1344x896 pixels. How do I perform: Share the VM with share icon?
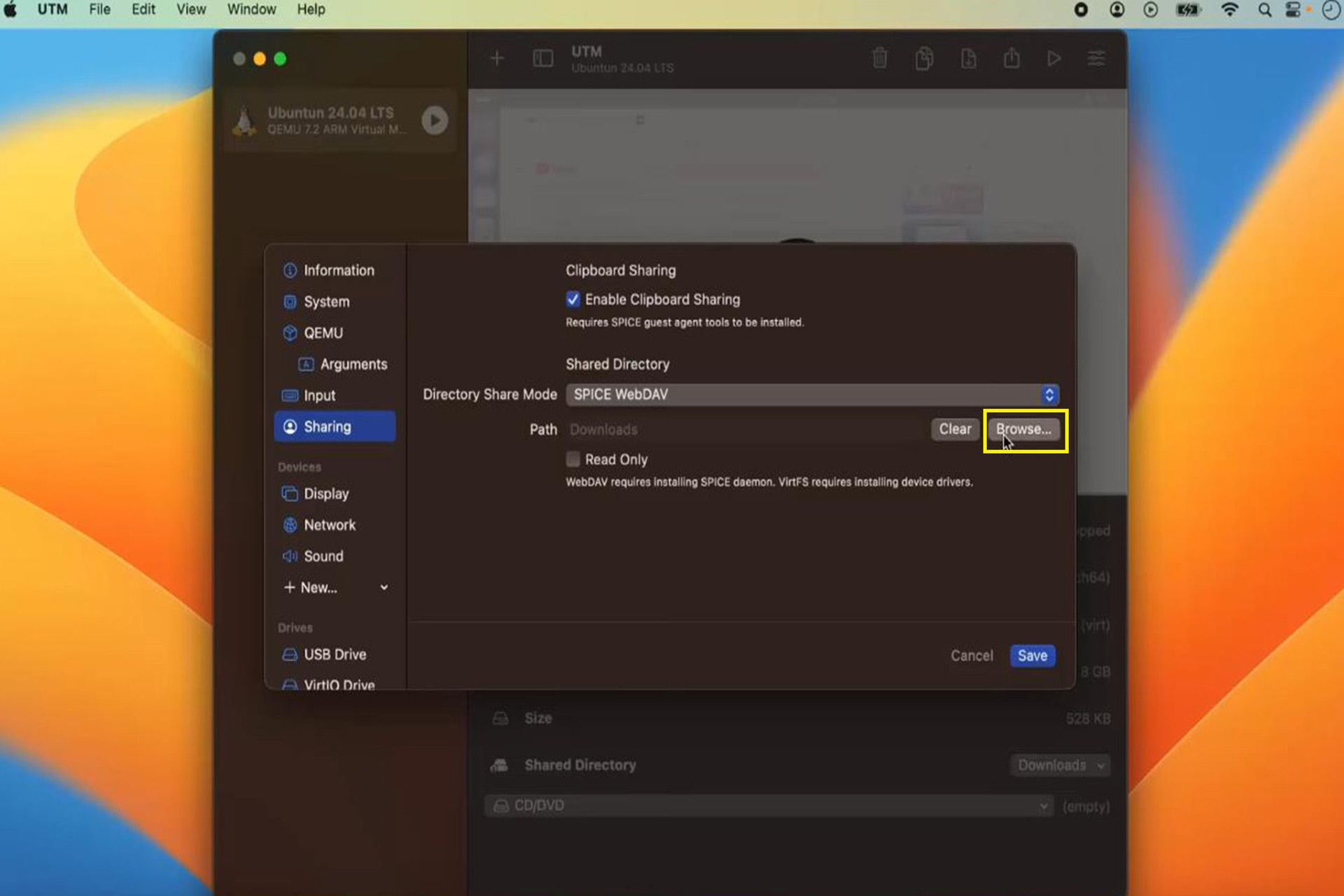[x=1011, y=59]
